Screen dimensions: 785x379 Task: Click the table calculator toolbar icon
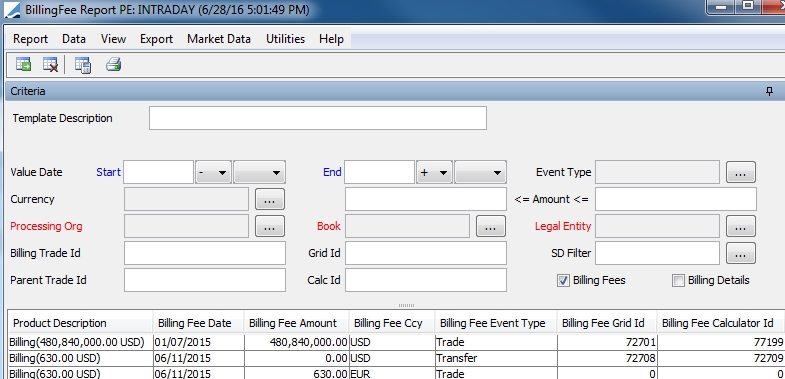coord(83,65)
